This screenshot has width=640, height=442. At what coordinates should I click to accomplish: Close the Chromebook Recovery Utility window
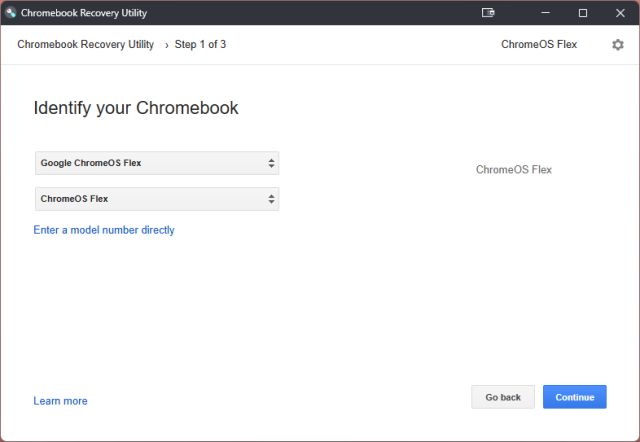[x=620, y=13]
